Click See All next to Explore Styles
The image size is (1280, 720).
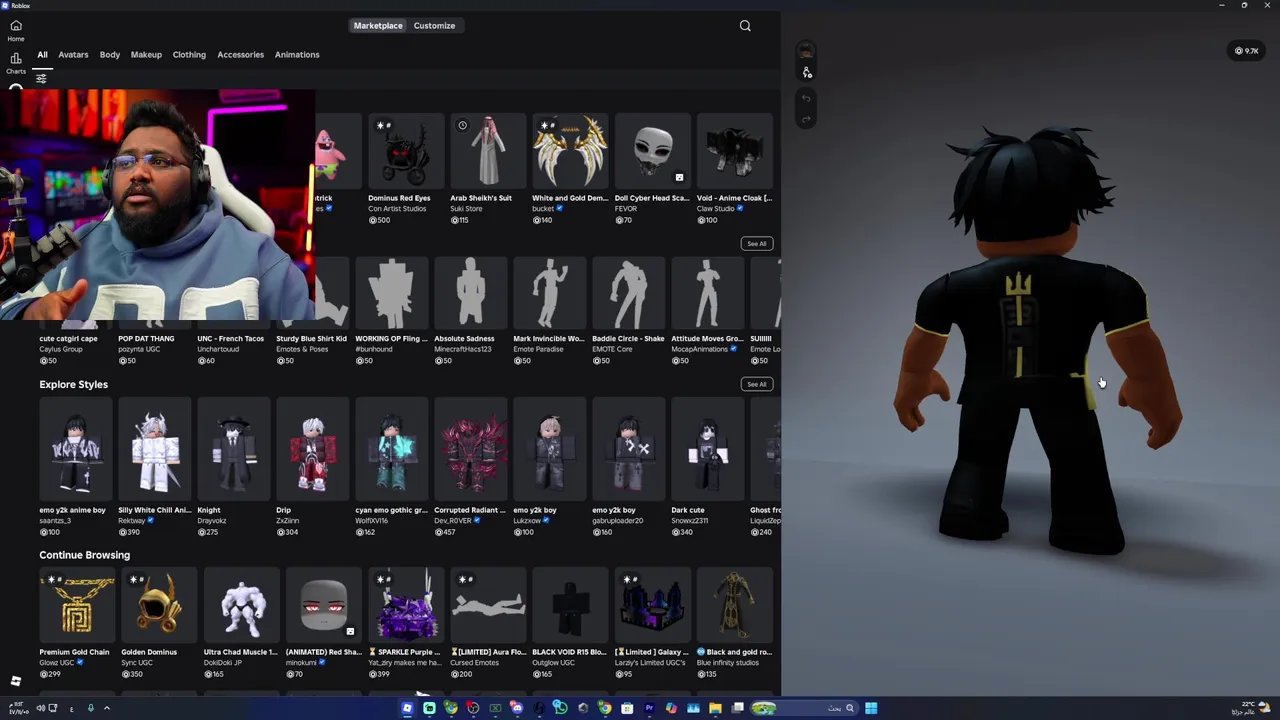point(756,384)
